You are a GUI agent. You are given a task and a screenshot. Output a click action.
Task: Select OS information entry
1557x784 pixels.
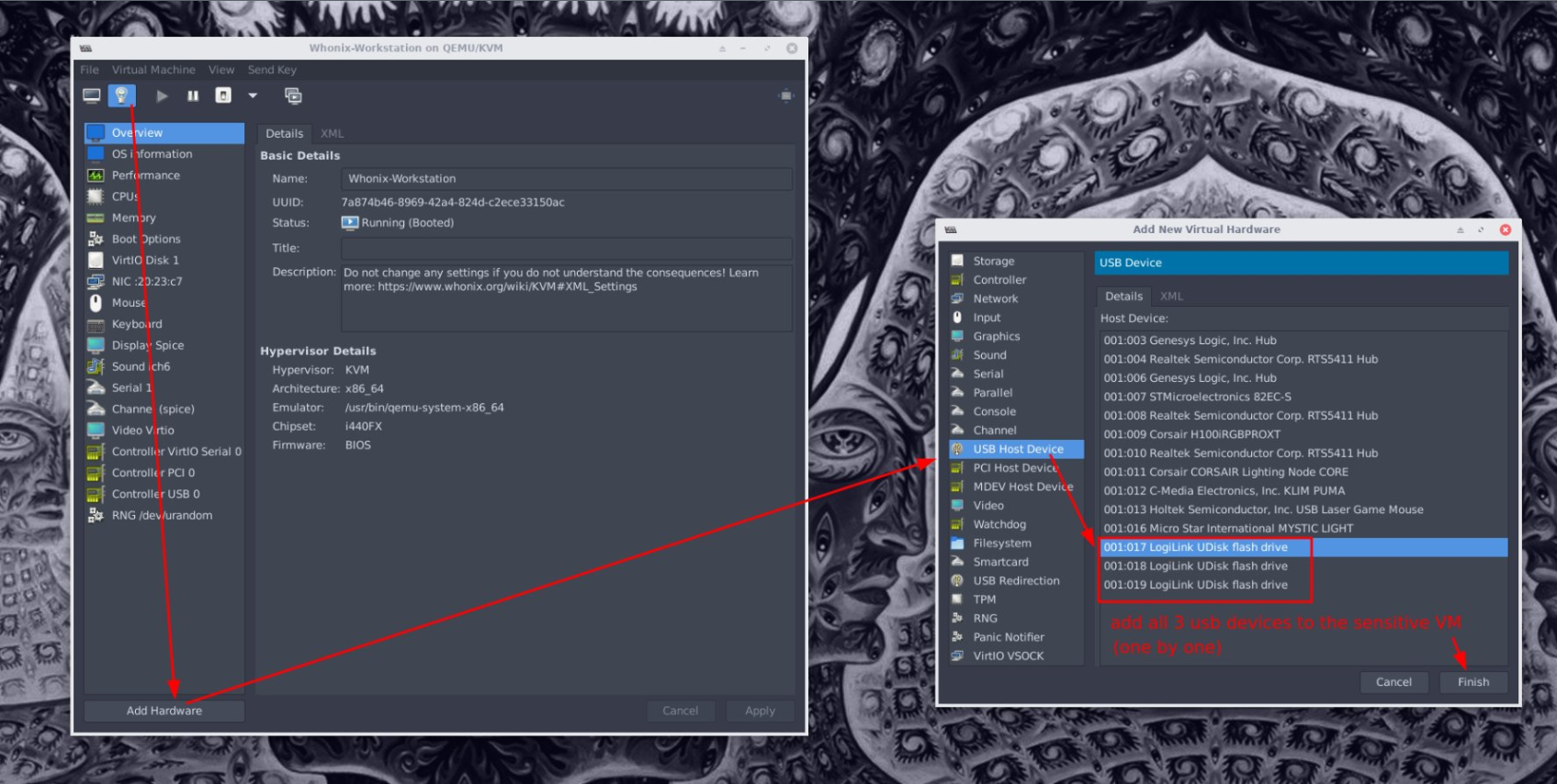(x=164, y=154)
